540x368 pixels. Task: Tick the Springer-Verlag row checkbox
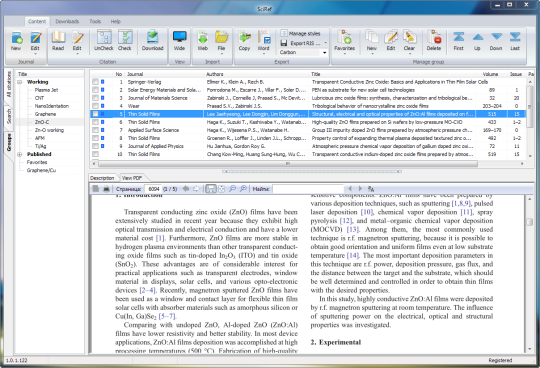point(95,82)
